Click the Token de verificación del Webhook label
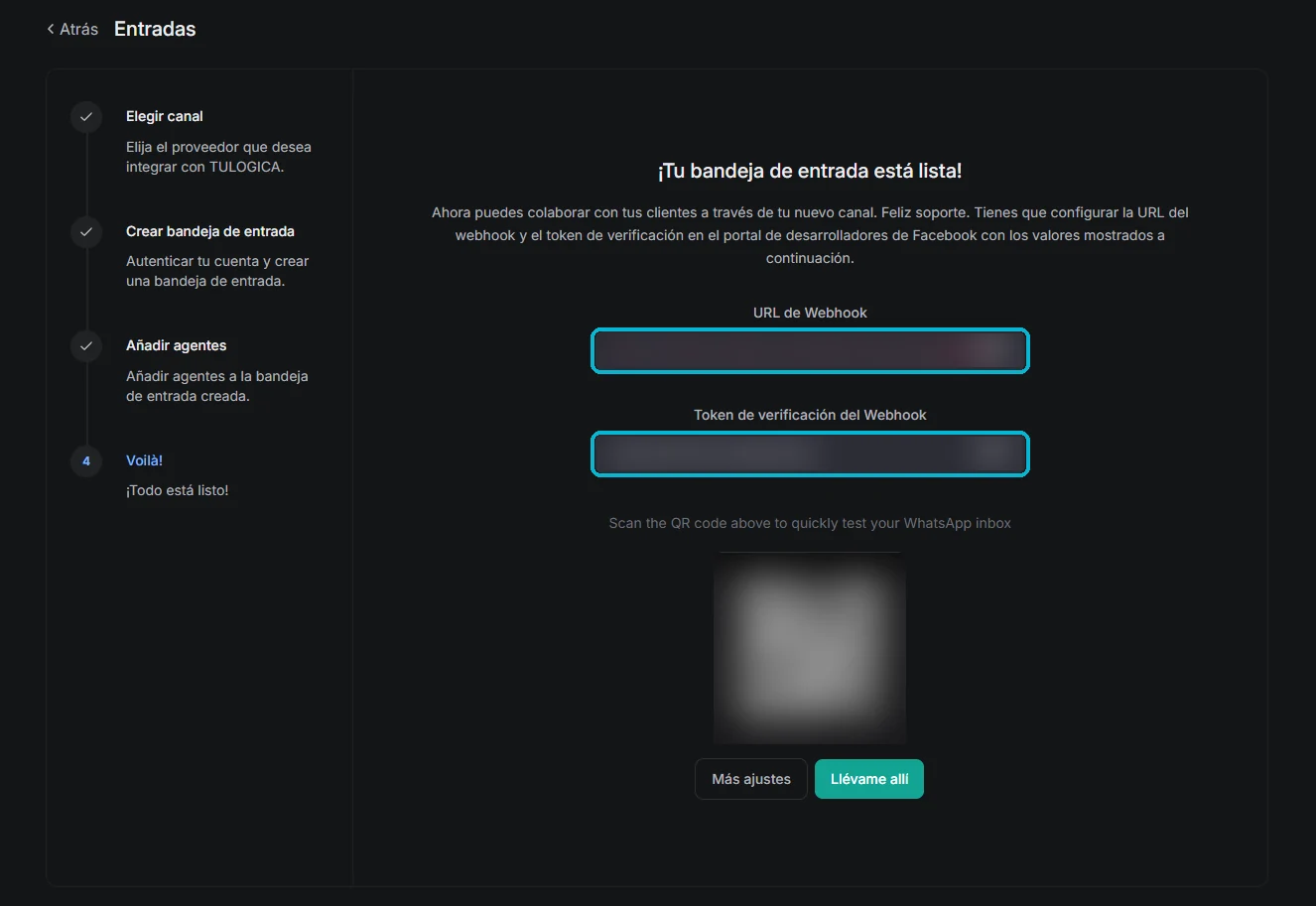Screen dimensions: 1316x906 coord(810,416)
